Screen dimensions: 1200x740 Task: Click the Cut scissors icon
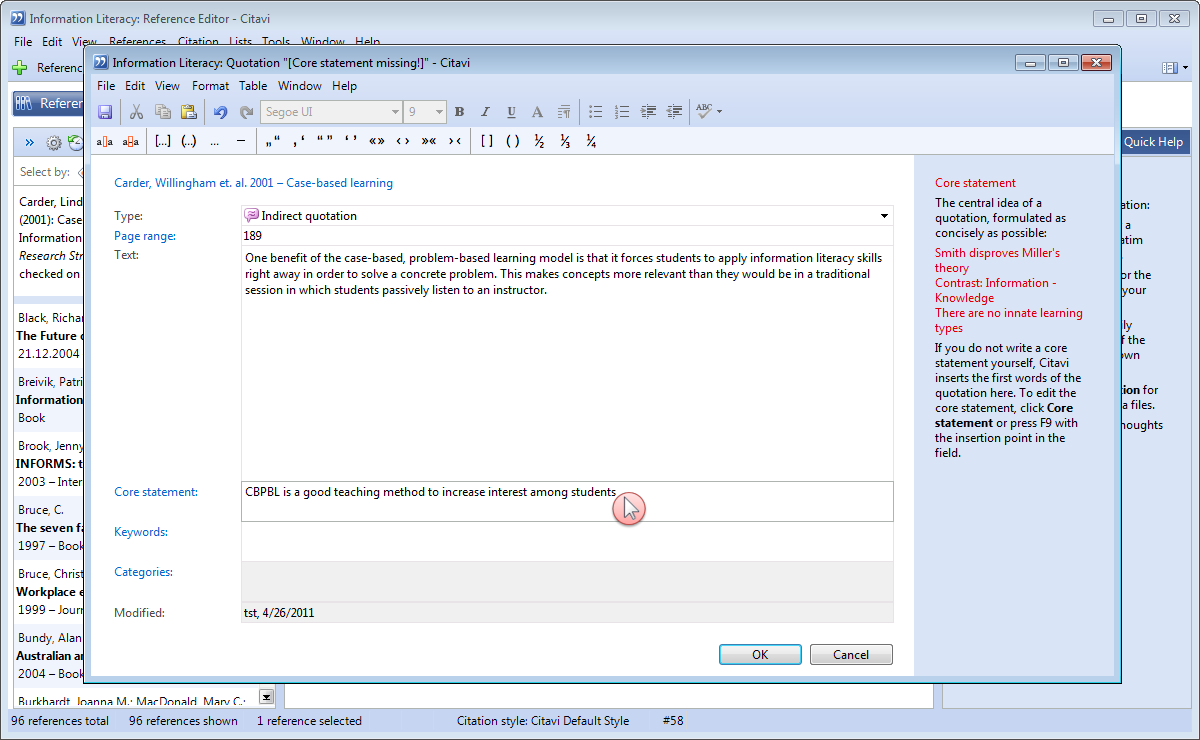pos(136,112)
